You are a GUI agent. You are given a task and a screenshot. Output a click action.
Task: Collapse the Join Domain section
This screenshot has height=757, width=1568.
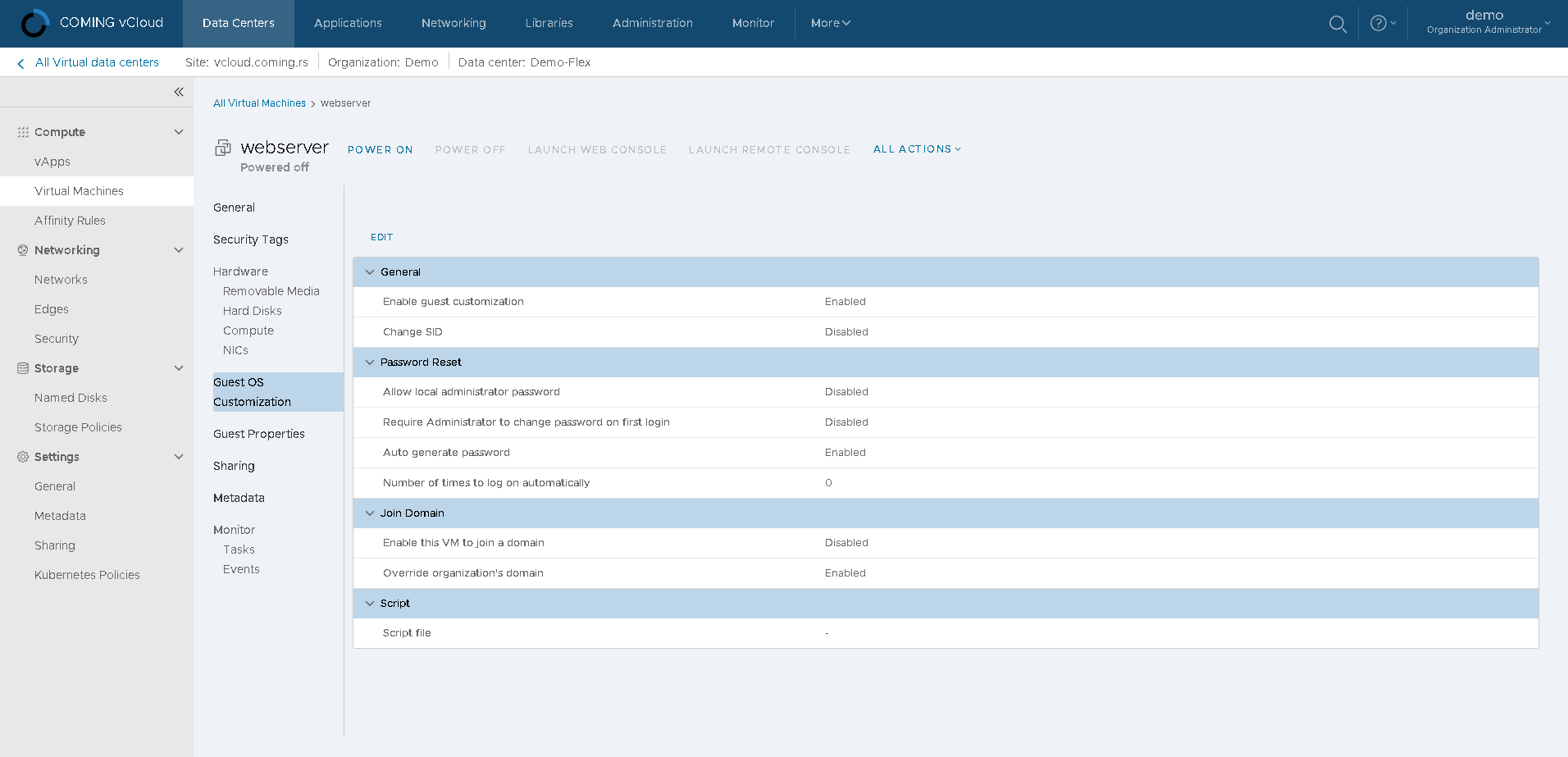pyautogui.click(x=370, y=513)
